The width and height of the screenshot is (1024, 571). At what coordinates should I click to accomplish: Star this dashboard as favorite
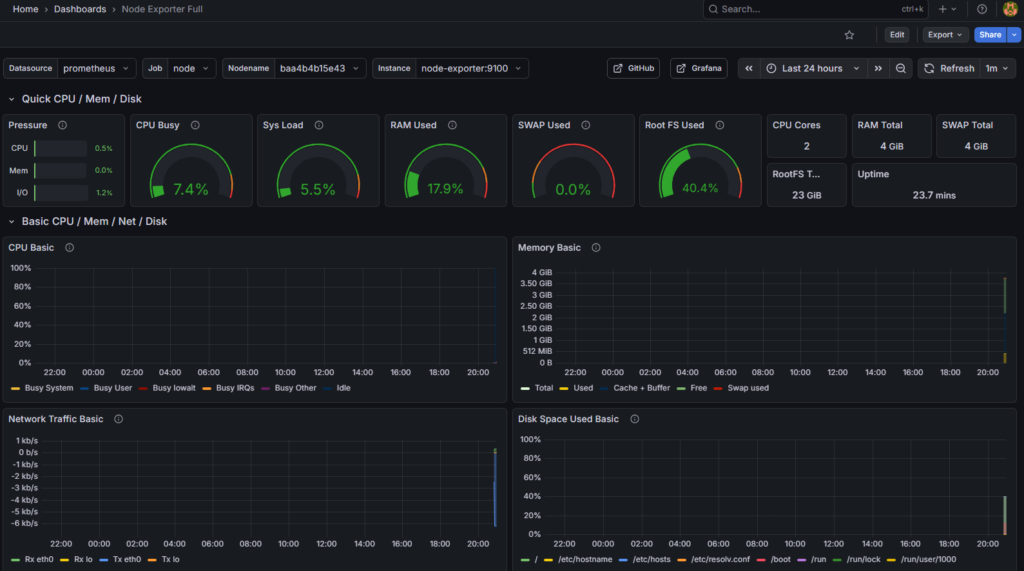tap(849, 35)
